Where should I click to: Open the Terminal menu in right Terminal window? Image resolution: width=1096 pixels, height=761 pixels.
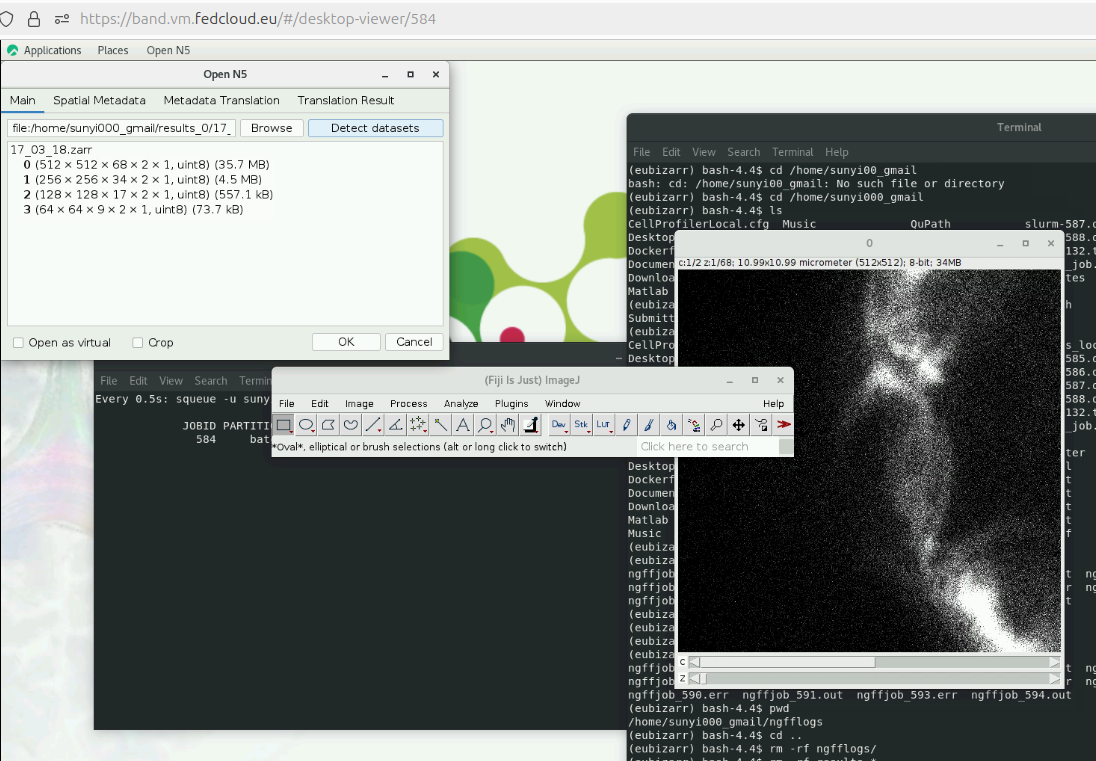click(792, 152)
